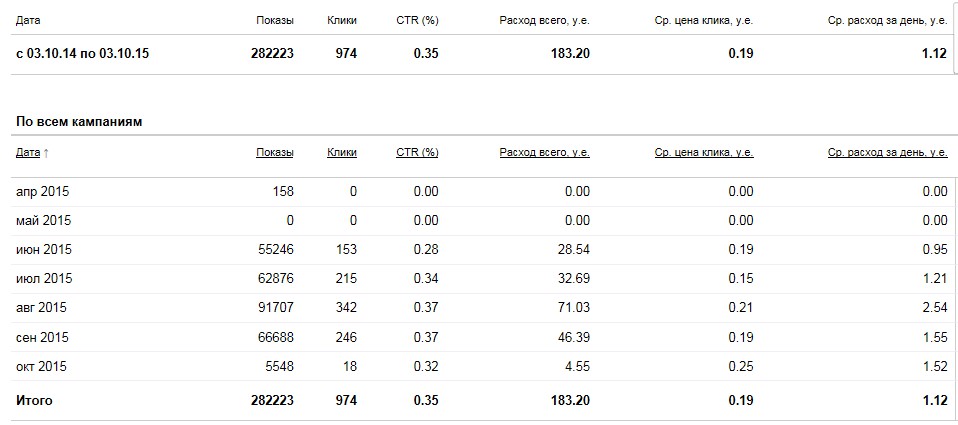Click the 71.03 spend value for August
The width and height of the screenshot is (958, 425).
coord(573,307)
